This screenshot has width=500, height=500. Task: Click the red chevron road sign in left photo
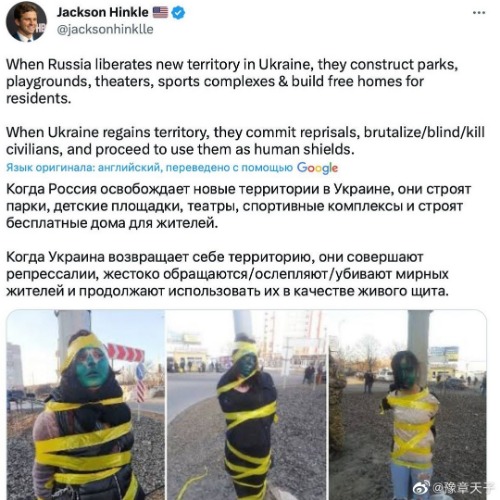point(125,353)
